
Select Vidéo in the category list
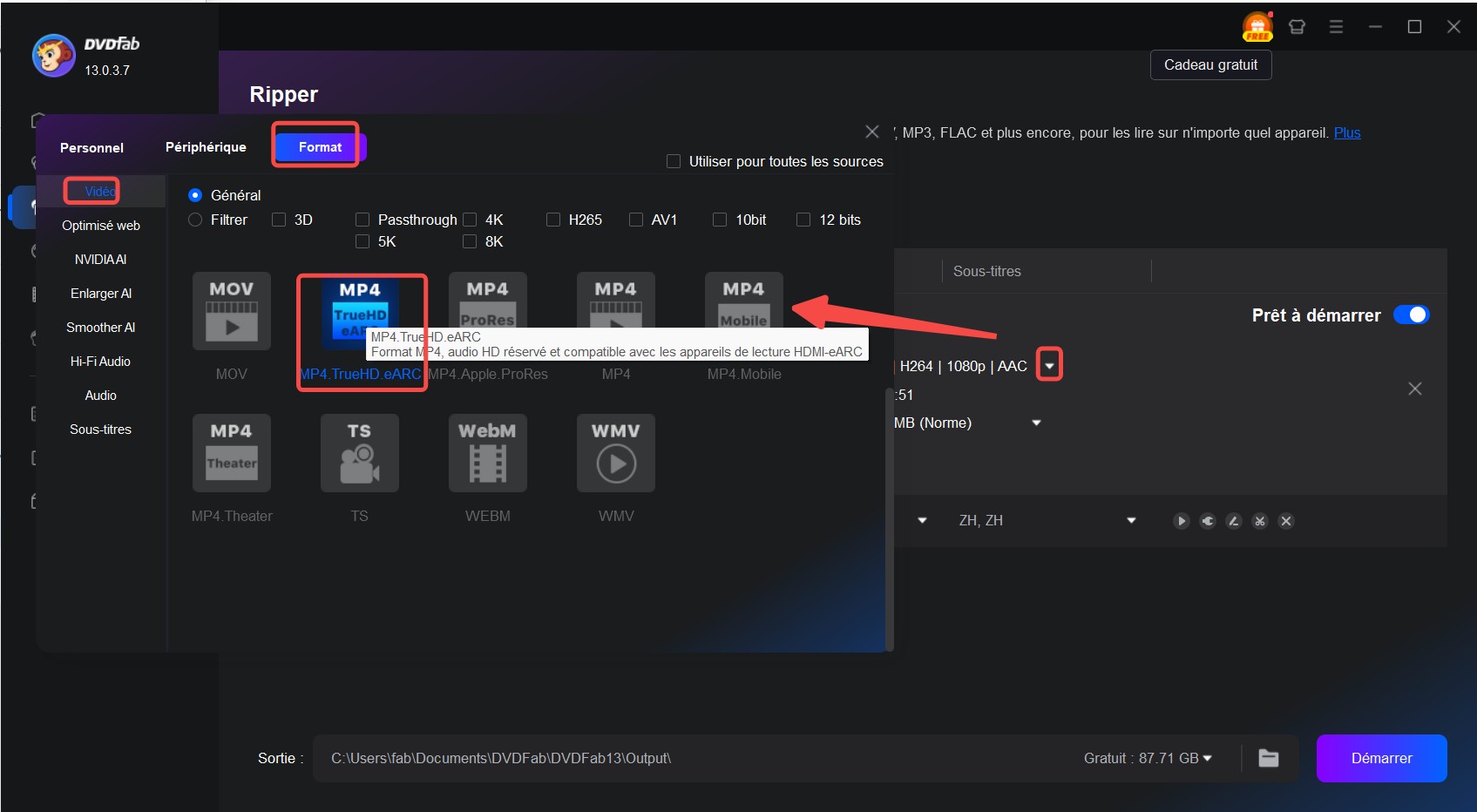pyautogui.click(x=100, y=191)
